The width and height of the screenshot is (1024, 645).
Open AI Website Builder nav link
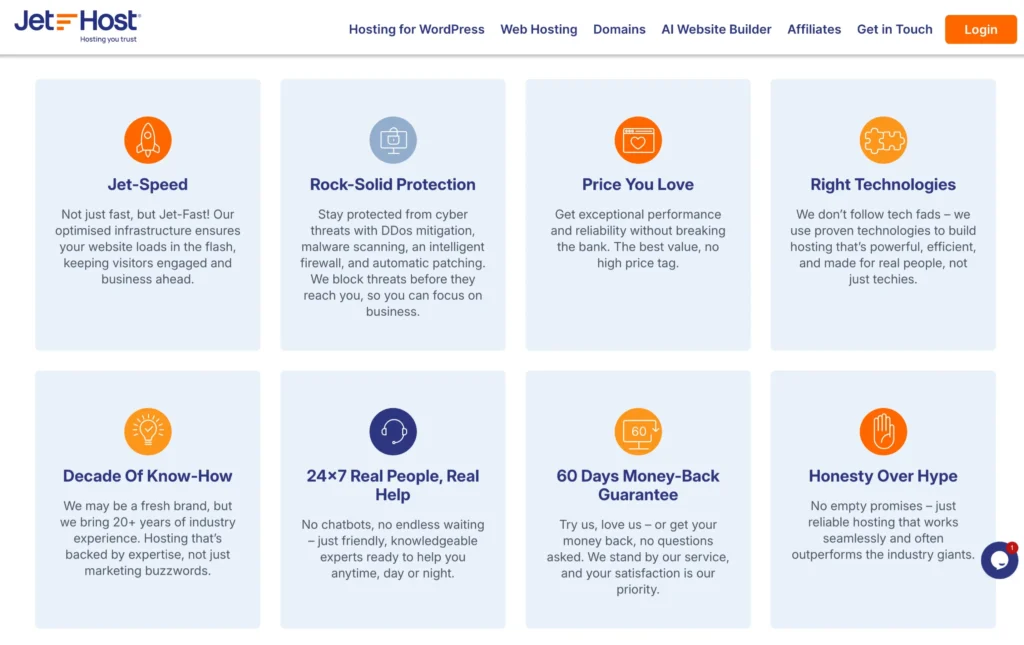[x=716, y=29]
